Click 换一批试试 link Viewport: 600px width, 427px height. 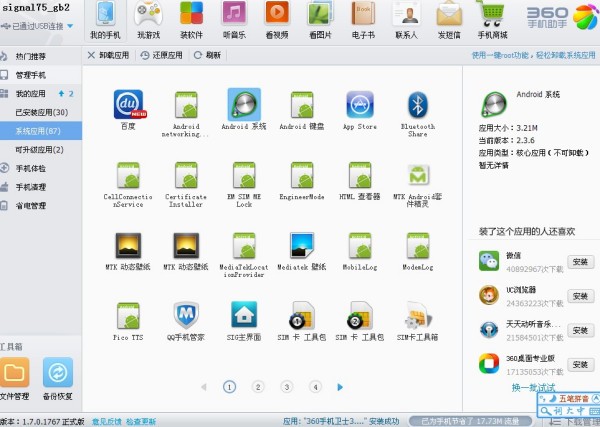(x=533, y=388)
